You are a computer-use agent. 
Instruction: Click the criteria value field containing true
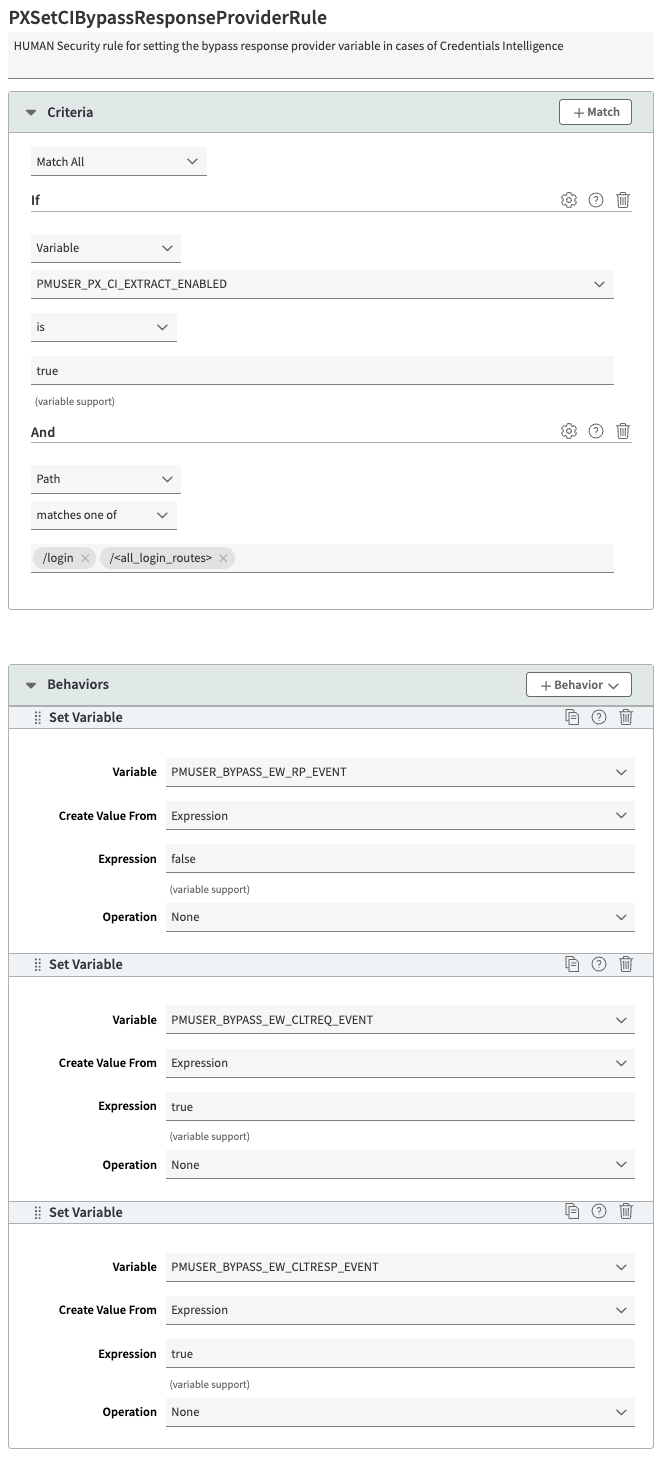322,371
